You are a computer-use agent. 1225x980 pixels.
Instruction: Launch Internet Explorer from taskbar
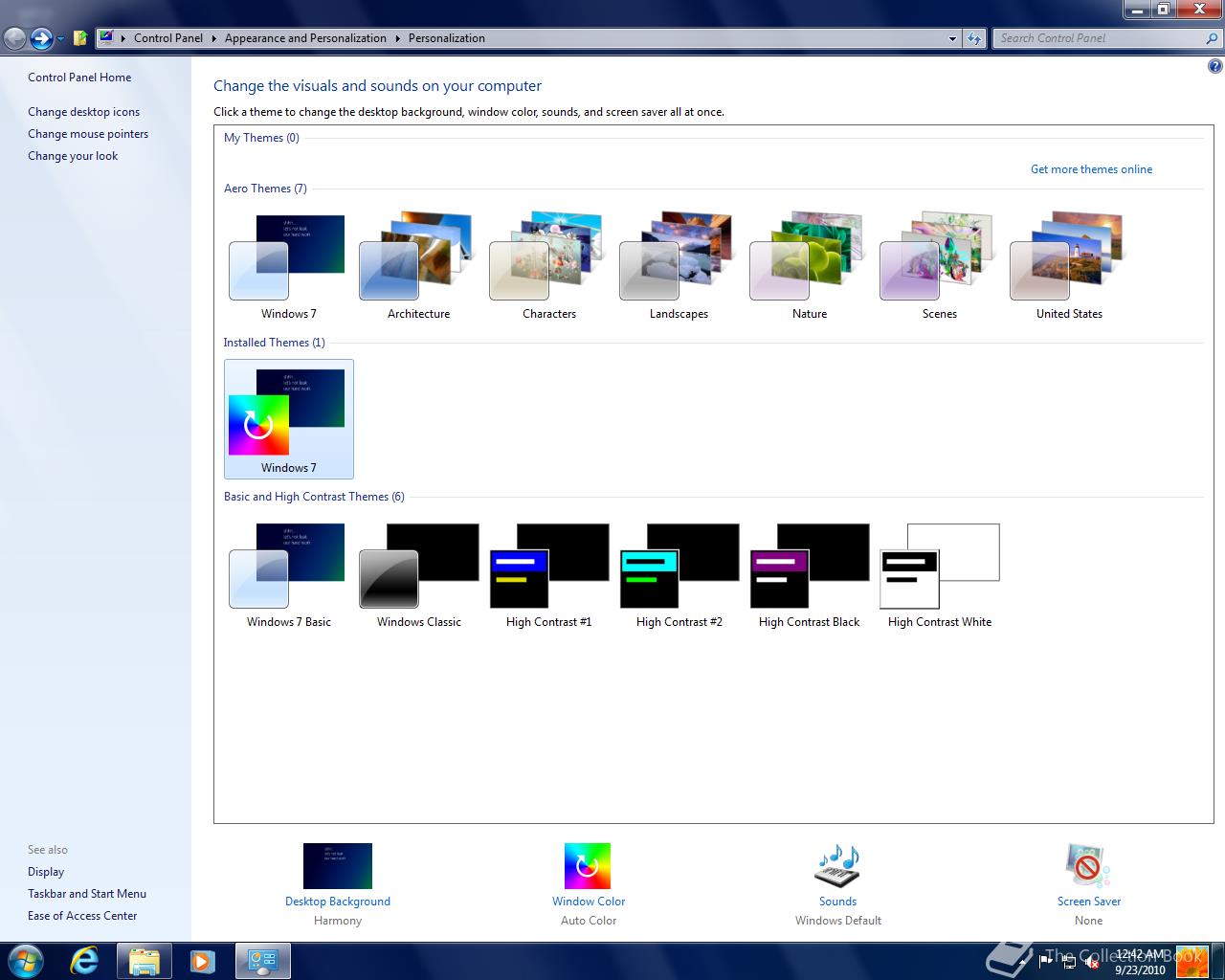85,961
